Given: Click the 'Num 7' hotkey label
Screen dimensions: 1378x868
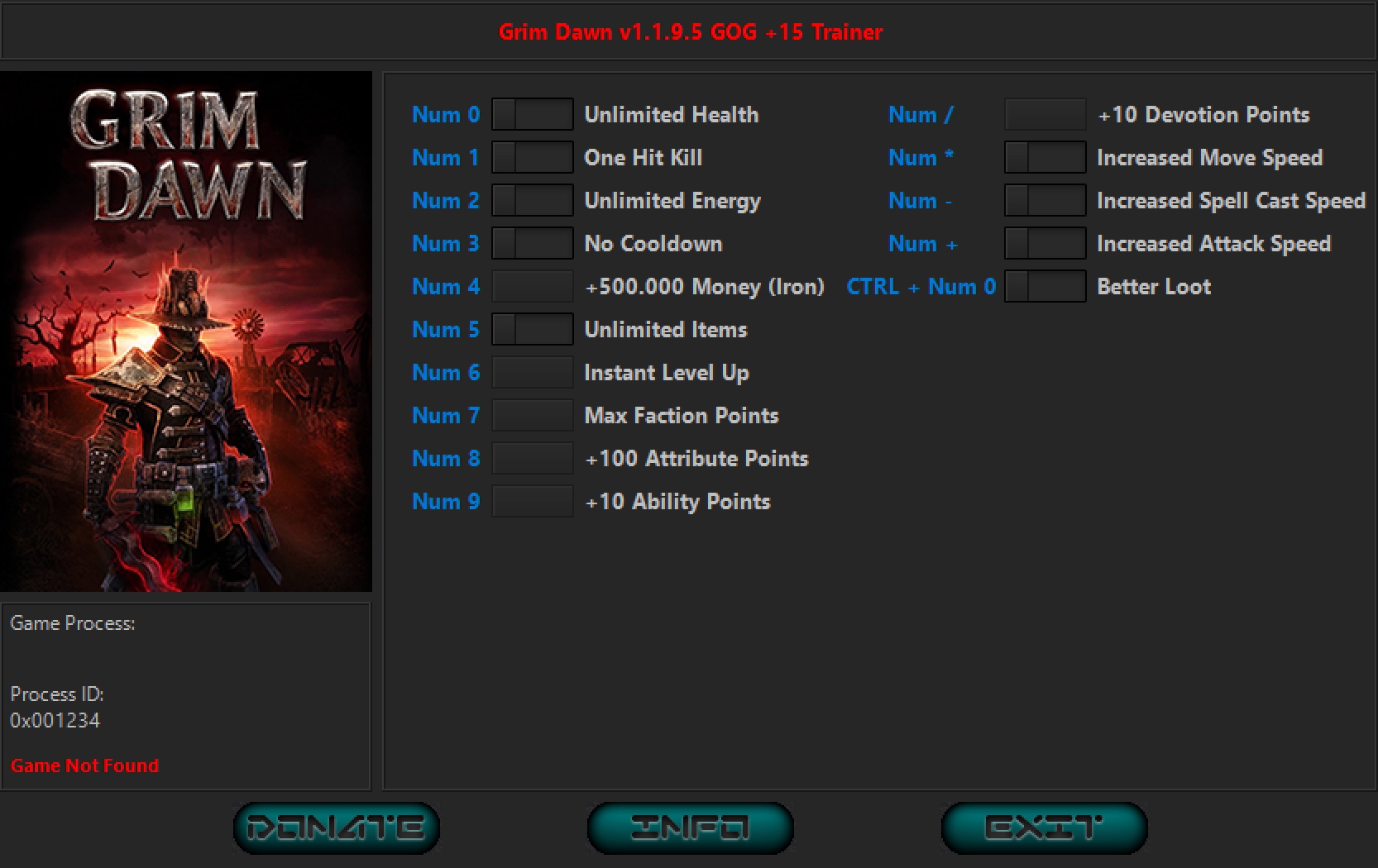Looking at the screenshot, I should pyautogui.click(x=446, y=416).
